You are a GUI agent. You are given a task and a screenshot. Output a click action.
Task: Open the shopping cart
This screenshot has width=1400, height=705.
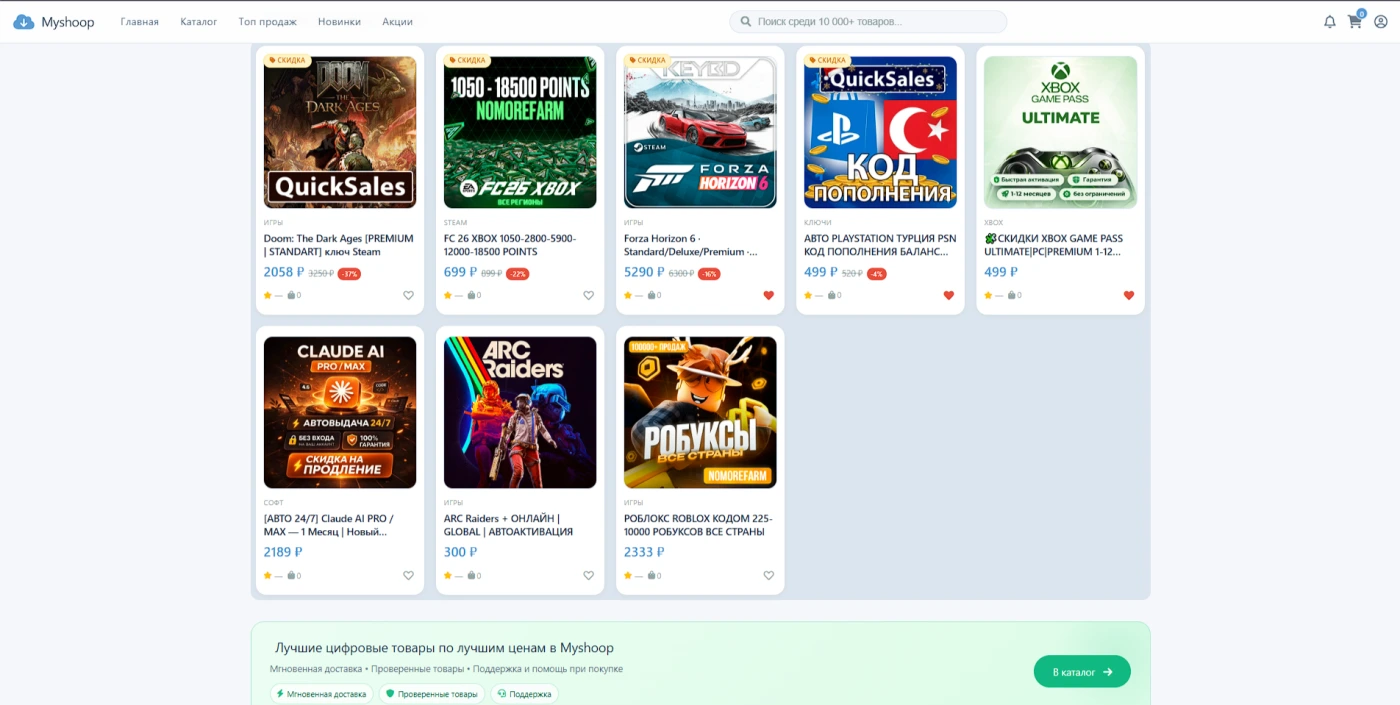1355,22
